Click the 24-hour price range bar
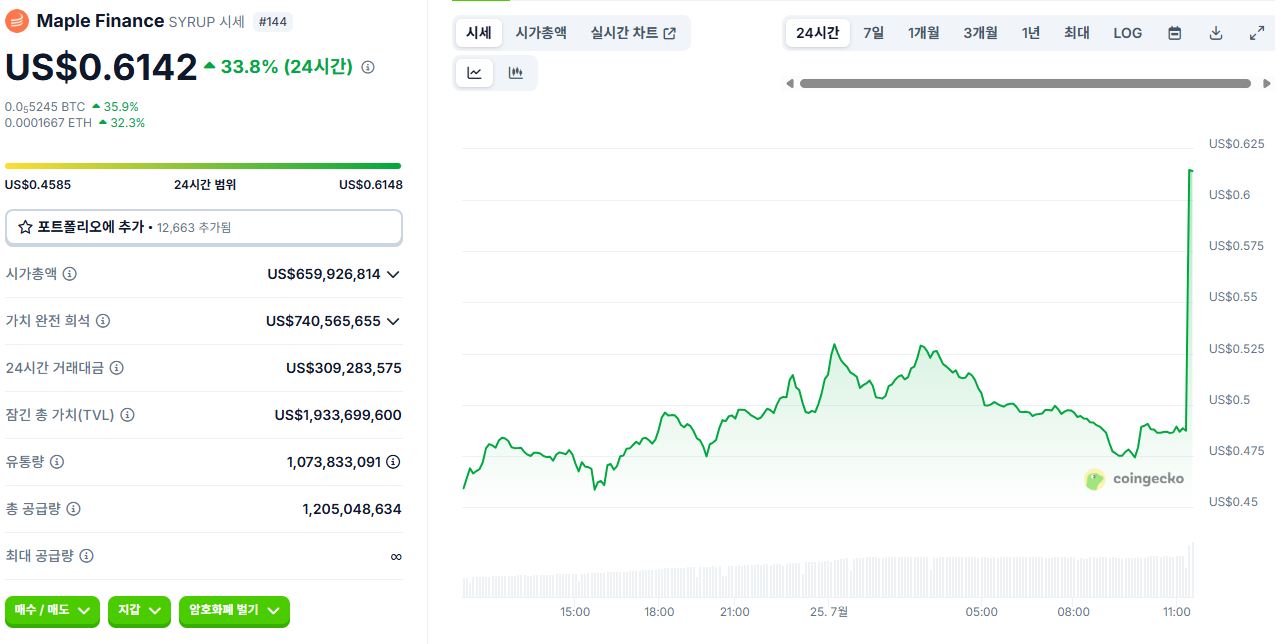This screenshot has width=1285, height=644. coord(203,166)
